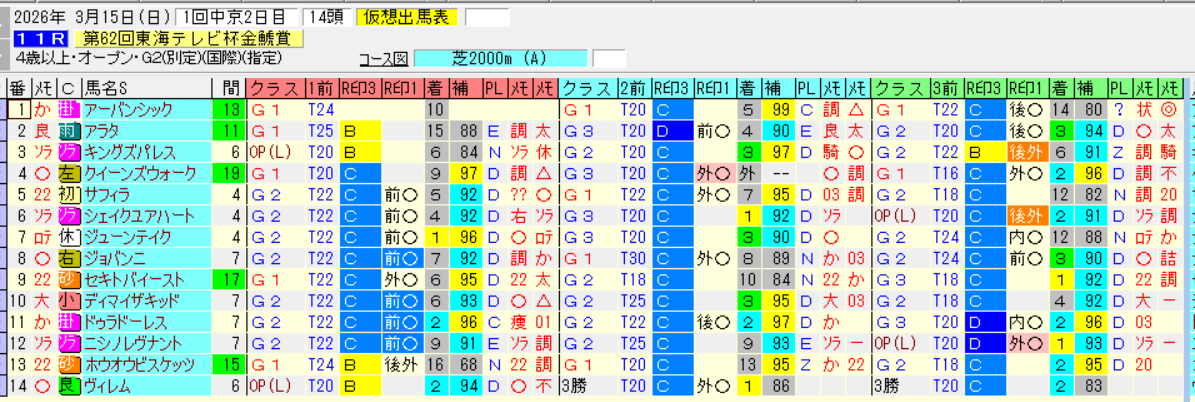Click the ソラ badge beside キングズパレス
The width and height of the screenshot is (1195, 402).
click(x=67, y=152)
